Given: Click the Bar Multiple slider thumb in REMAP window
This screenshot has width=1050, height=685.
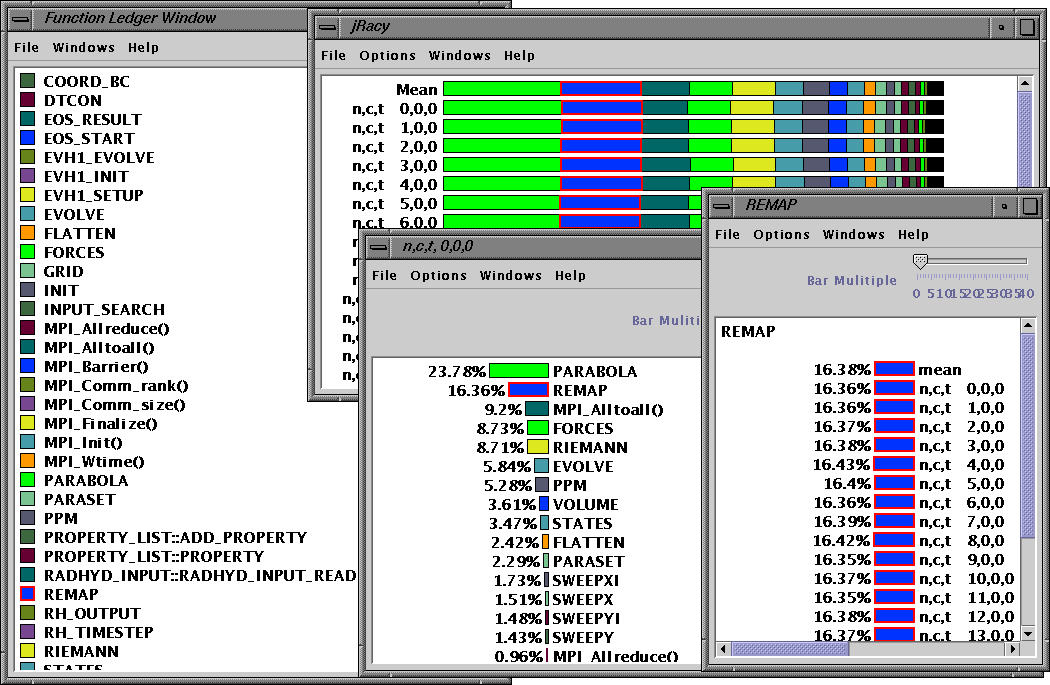Looking at the screenshot, I should 921,260.
